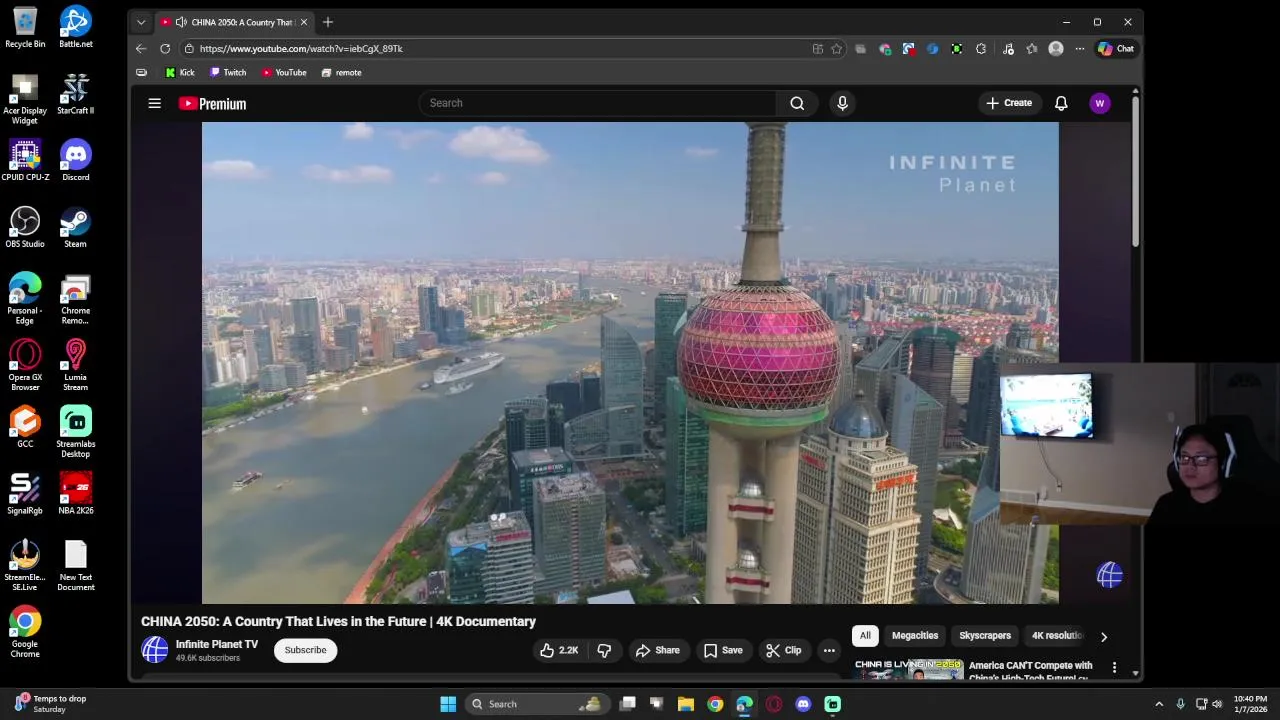
Task: Click the YouTube Premium logo
Action: point(212,103)
